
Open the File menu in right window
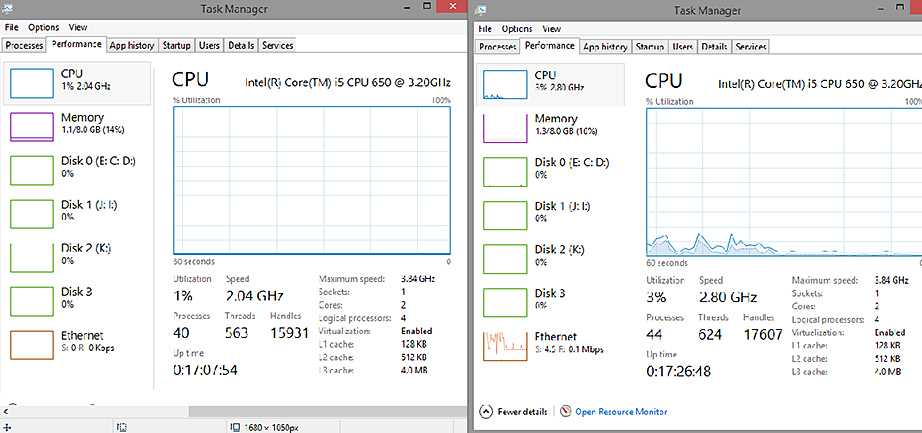485,29
